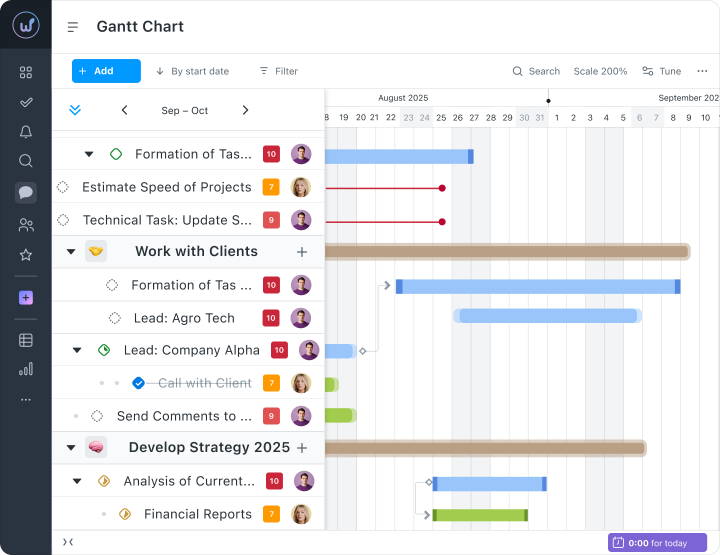
Task: Open the favorites star icon
Action: coord(26,255)
